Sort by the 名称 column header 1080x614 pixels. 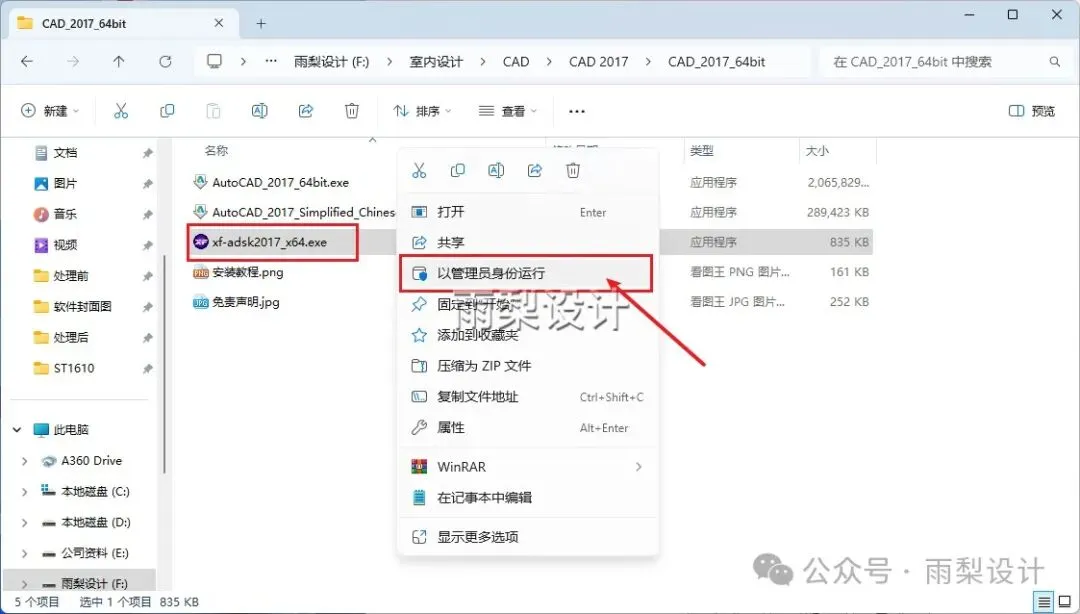tap(216, 150)
